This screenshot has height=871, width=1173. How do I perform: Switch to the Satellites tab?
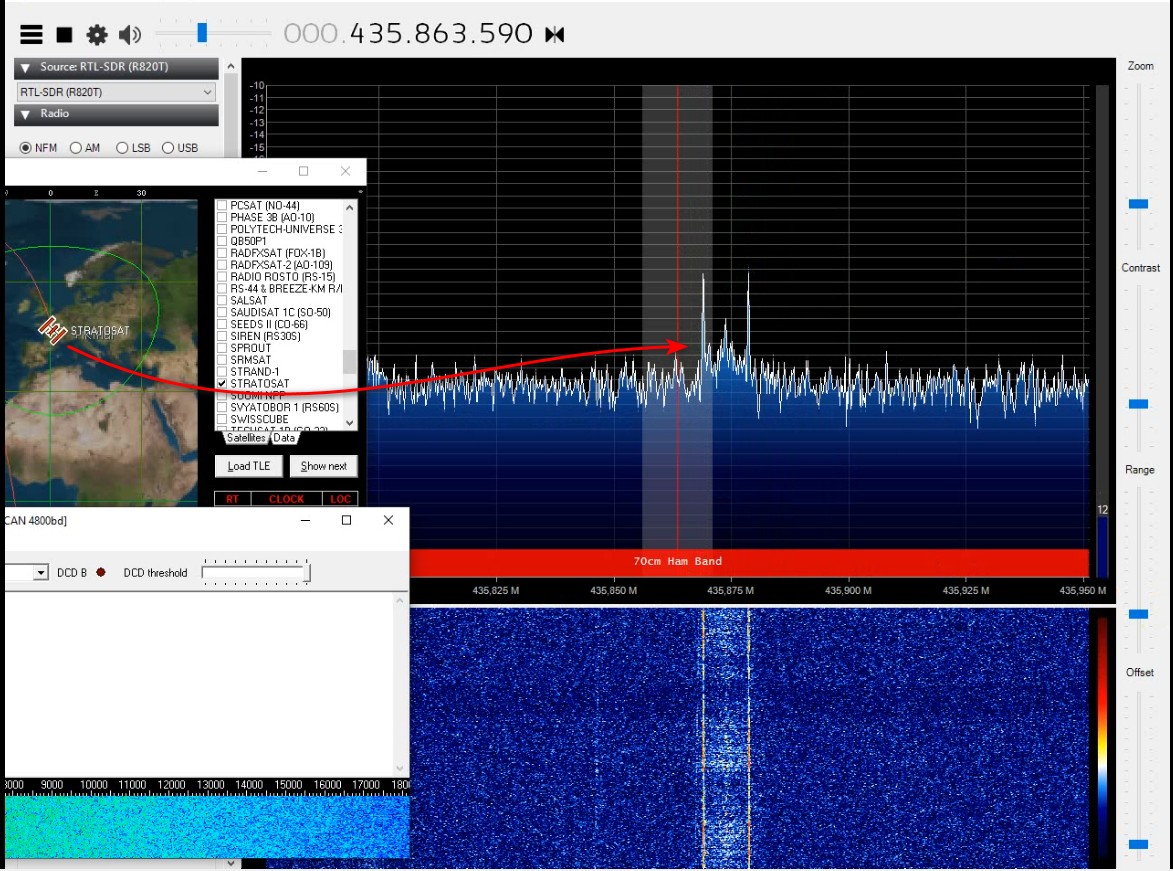[x=246, y=438]
